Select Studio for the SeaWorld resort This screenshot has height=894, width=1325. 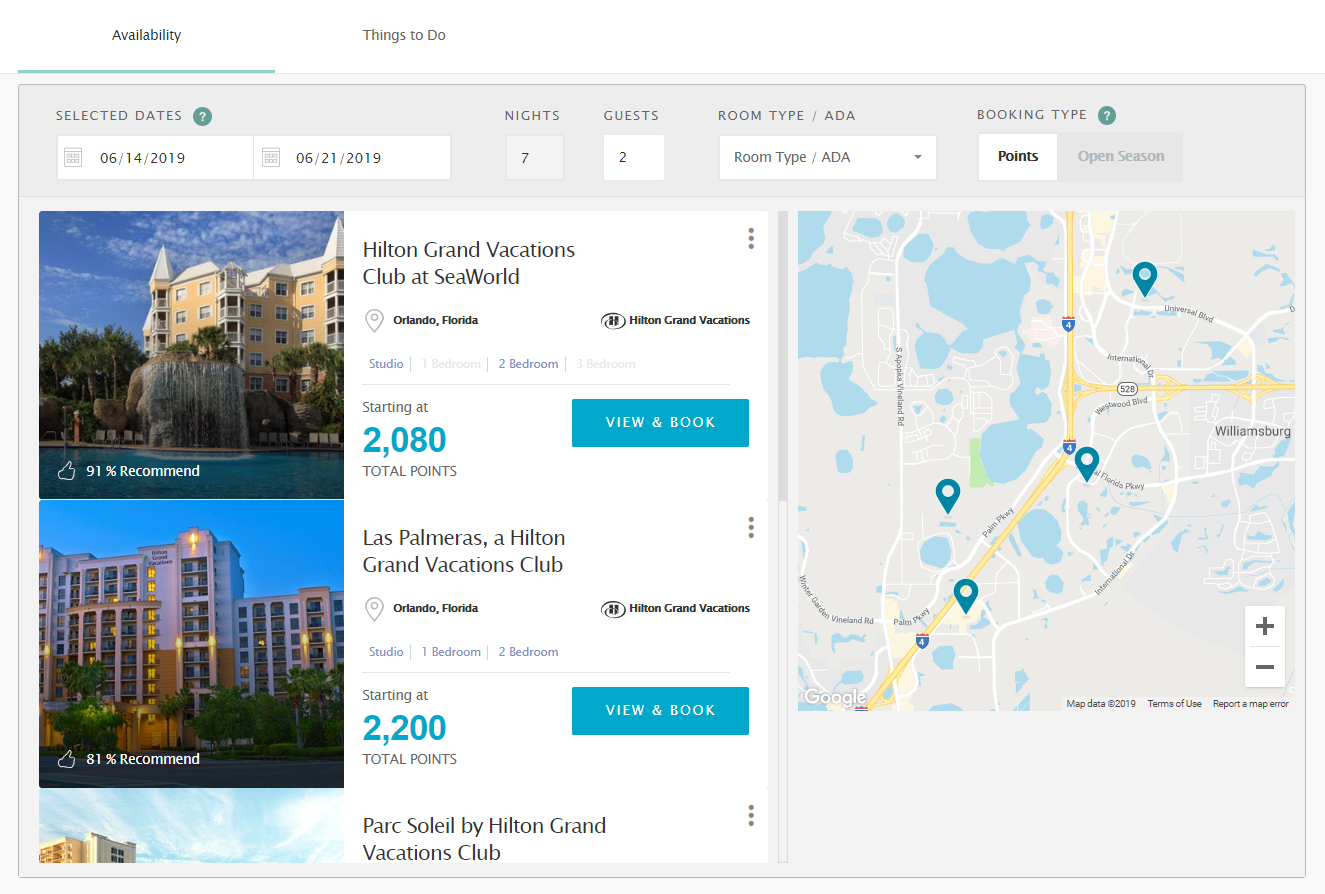[x=386, y=364]
